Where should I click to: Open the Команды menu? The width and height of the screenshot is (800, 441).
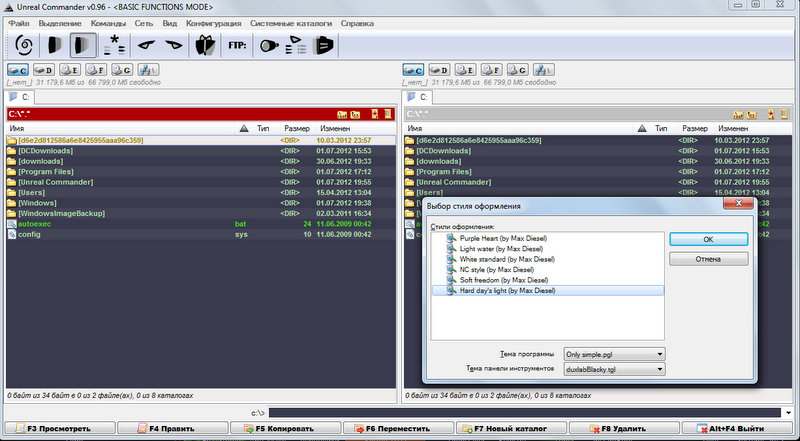[x=108, y=23]
